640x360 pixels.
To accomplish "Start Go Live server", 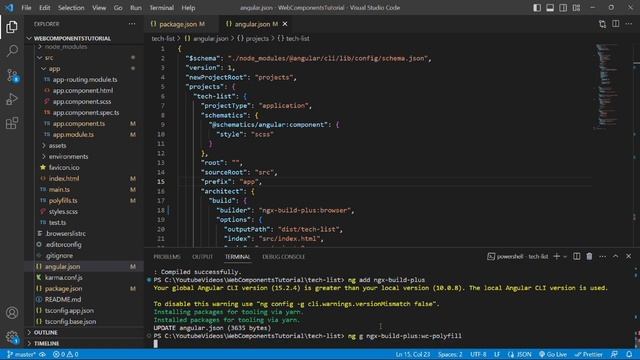I will [x=553, y=354].
